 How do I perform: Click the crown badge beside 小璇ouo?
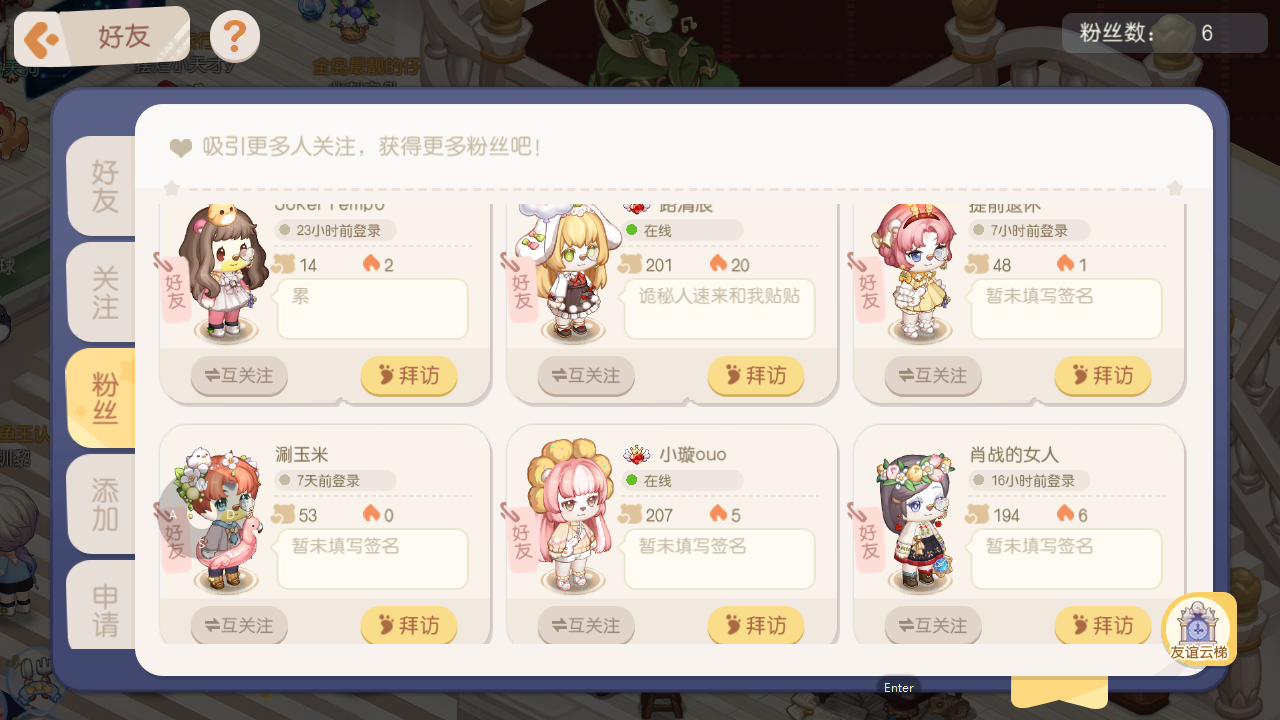[x=637, y=455]
